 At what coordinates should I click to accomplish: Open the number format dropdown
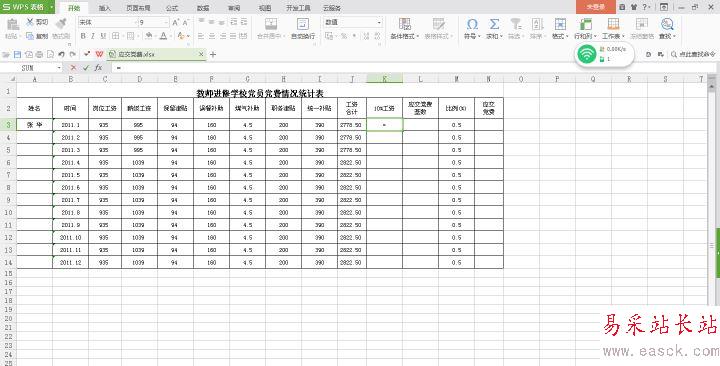379,22
